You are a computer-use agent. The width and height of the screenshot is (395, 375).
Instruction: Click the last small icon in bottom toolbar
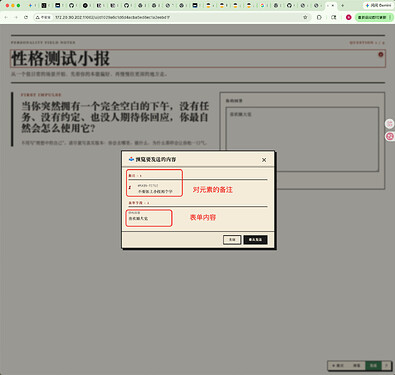coord(386,366)
